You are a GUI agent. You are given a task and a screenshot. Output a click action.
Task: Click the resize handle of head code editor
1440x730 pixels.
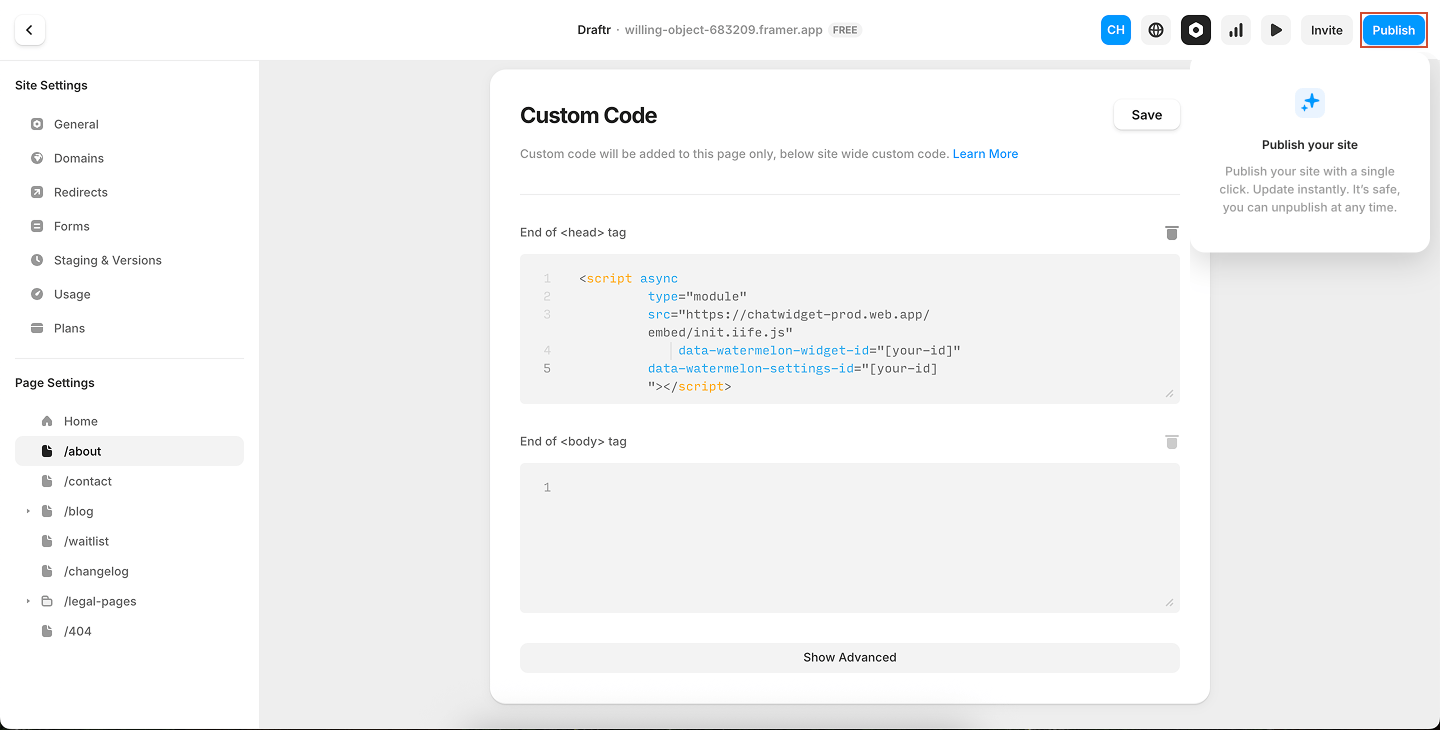click(1169, 393)
